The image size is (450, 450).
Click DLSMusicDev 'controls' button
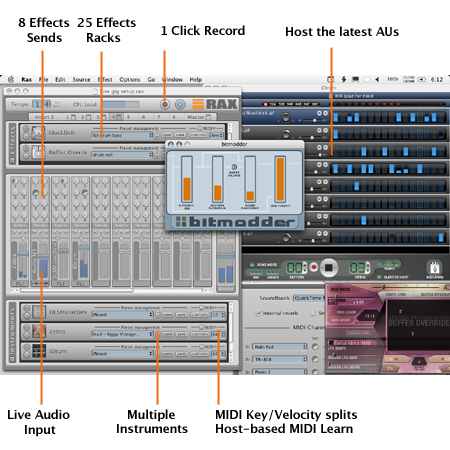tap(200, 314)
